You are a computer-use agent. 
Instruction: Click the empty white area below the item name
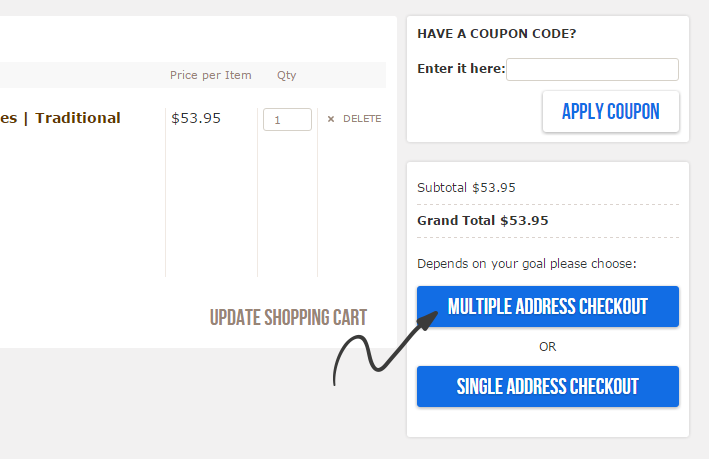coord(80,210)
